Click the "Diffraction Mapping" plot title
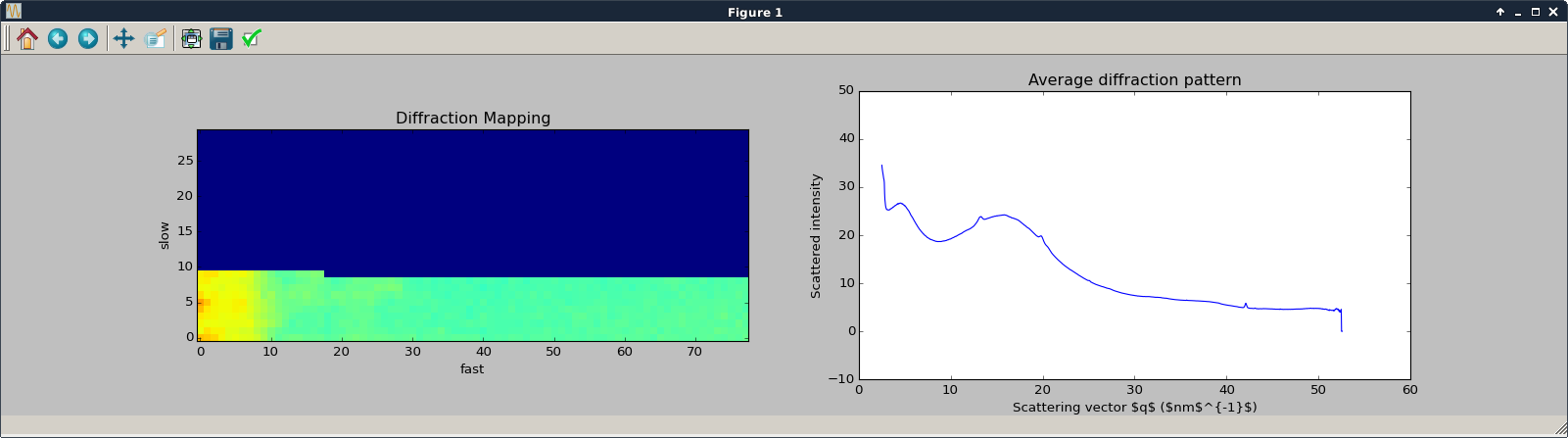The width and height of the screenshot is (1568, 438). [472, 118]
